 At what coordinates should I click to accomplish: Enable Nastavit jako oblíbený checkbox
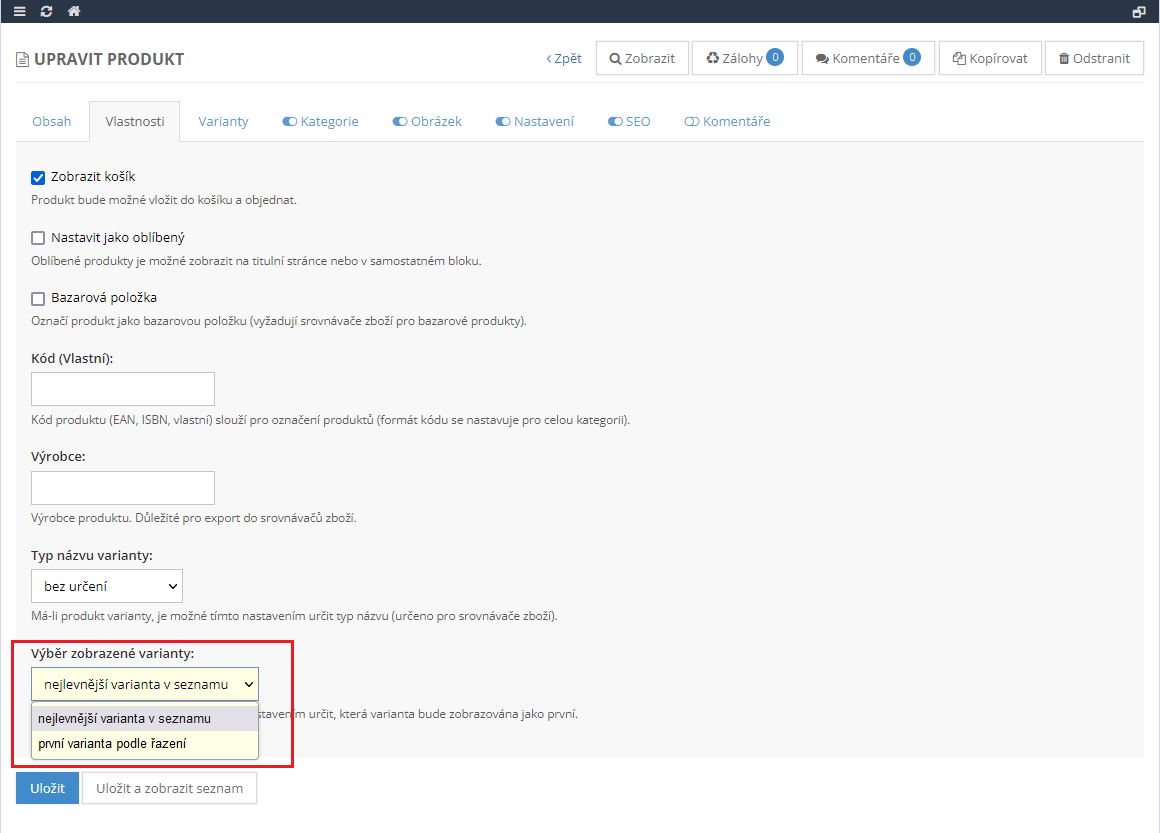[x=39, y=238]
